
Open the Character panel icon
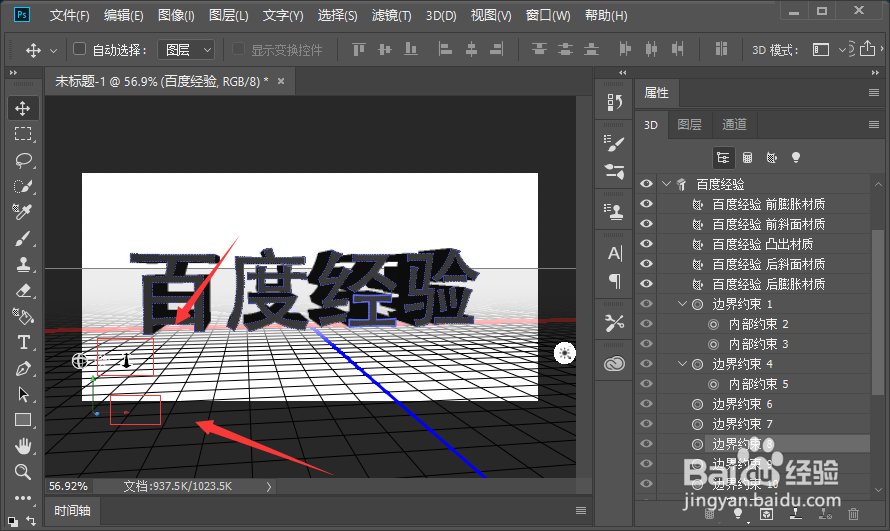614,253
